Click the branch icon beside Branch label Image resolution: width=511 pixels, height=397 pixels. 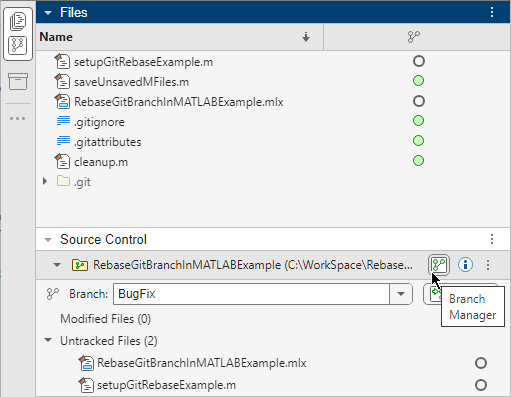53,294
